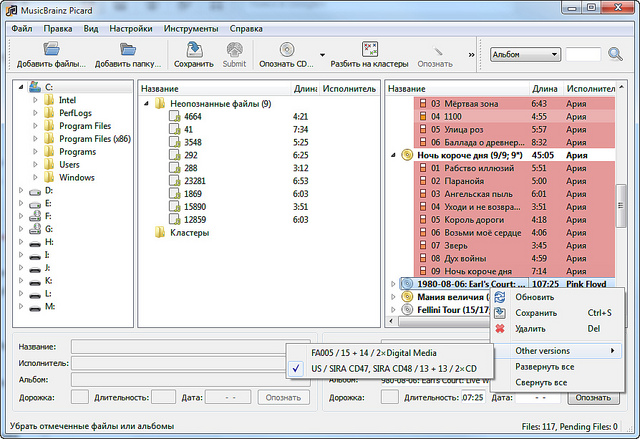The width and height of the screenshot is (640, 439).
Task: Select track 05 Король дороги
Action: pos(514,220)
